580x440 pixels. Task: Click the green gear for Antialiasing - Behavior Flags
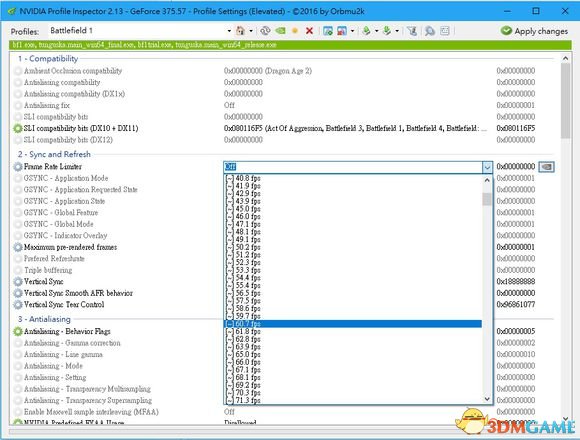tap(18, 331)
